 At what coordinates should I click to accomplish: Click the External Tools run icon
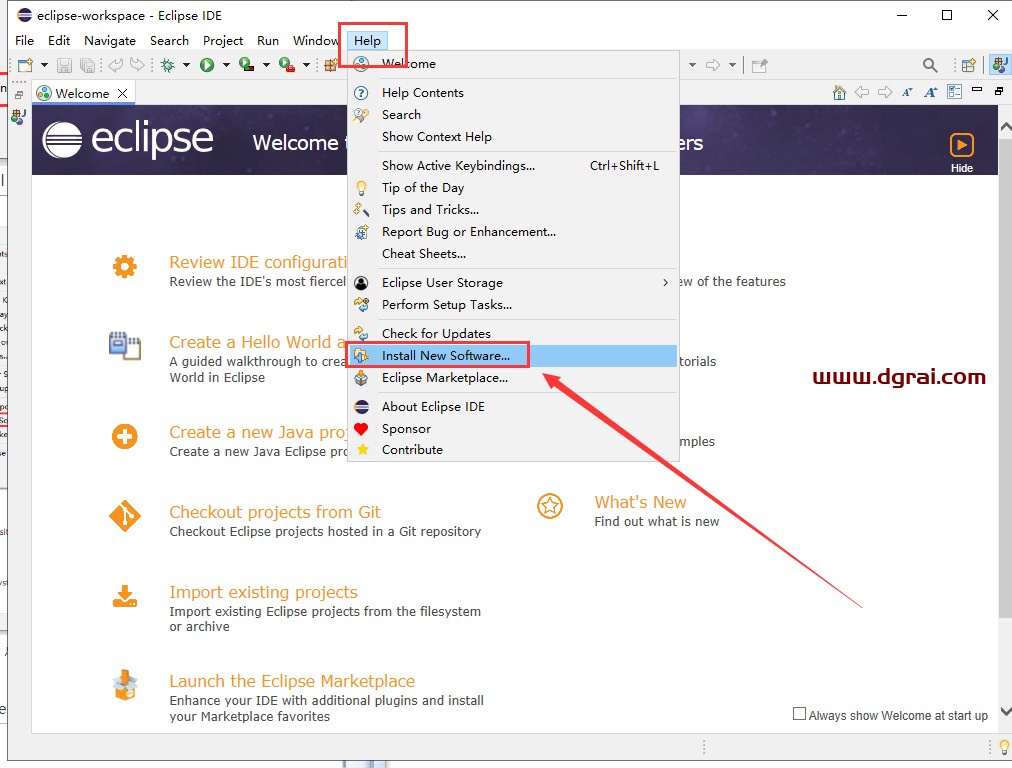[287, 65]
